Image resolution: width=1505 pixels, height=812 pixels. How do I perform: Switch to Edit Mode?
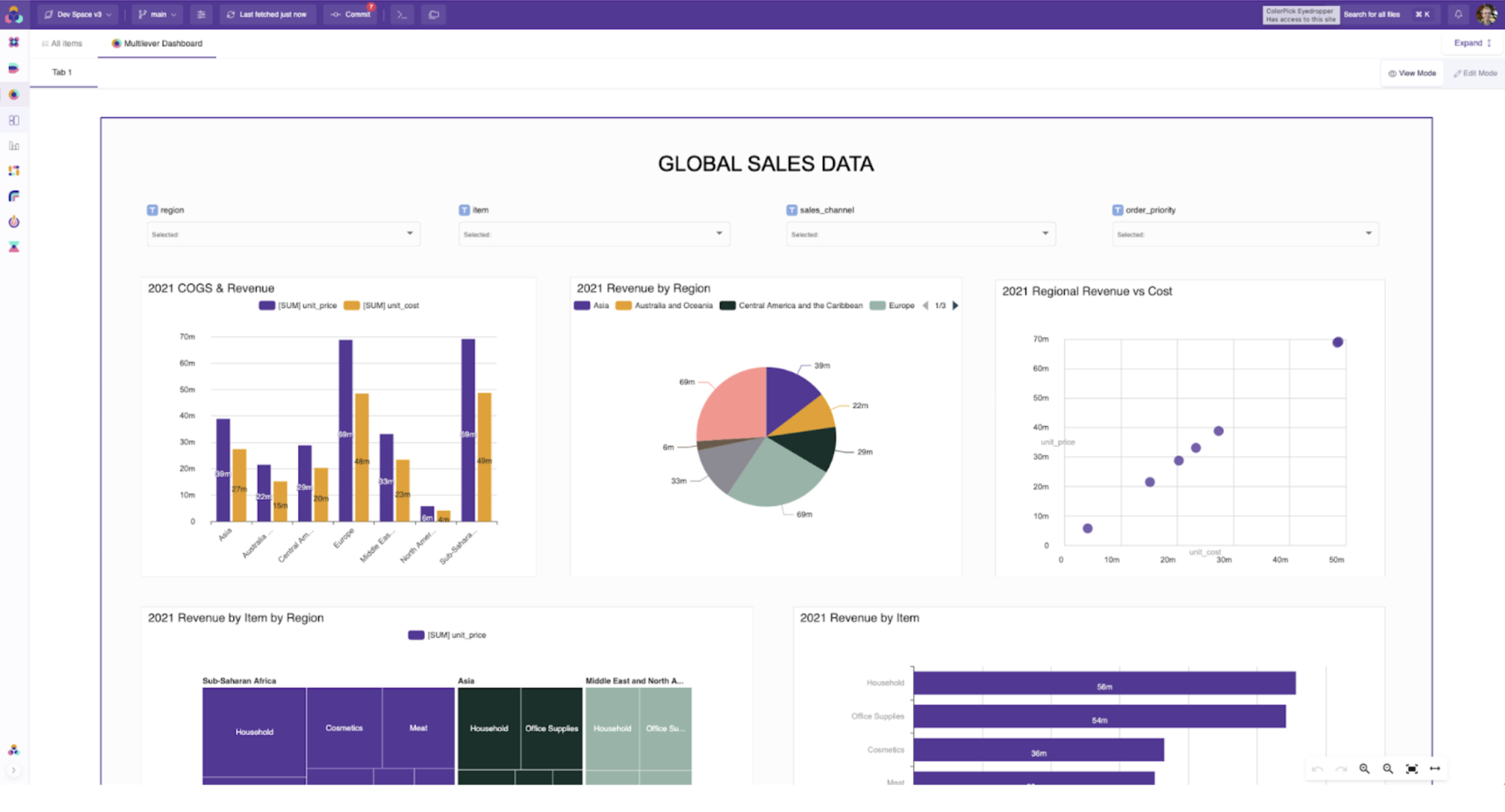click(x=1475, y=73)
